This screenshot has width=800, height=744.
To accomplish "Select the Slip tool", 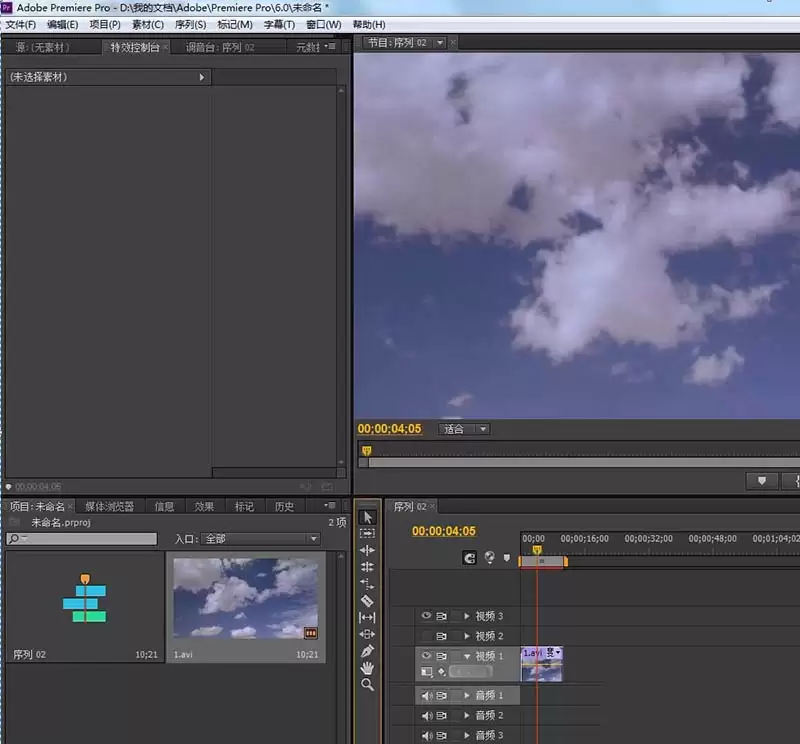I will pyautogui.click(x=367, y=617).
